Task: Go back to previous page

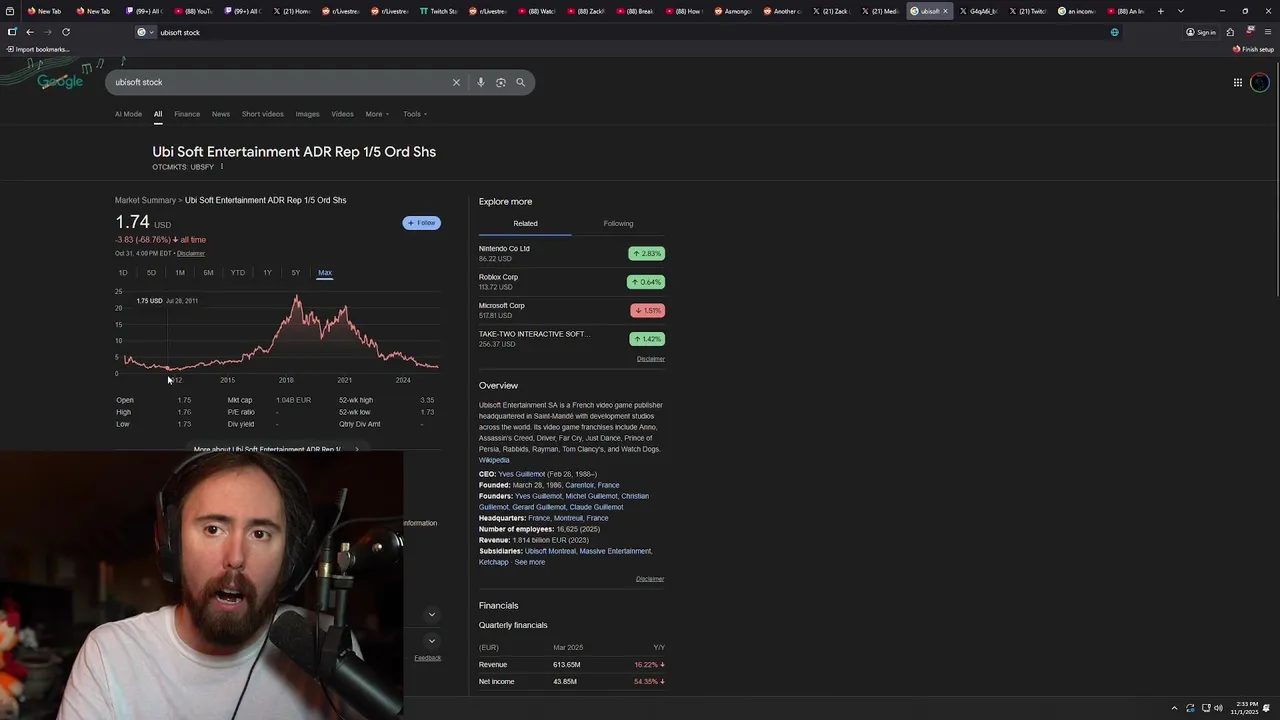Action: pos(30,32)
